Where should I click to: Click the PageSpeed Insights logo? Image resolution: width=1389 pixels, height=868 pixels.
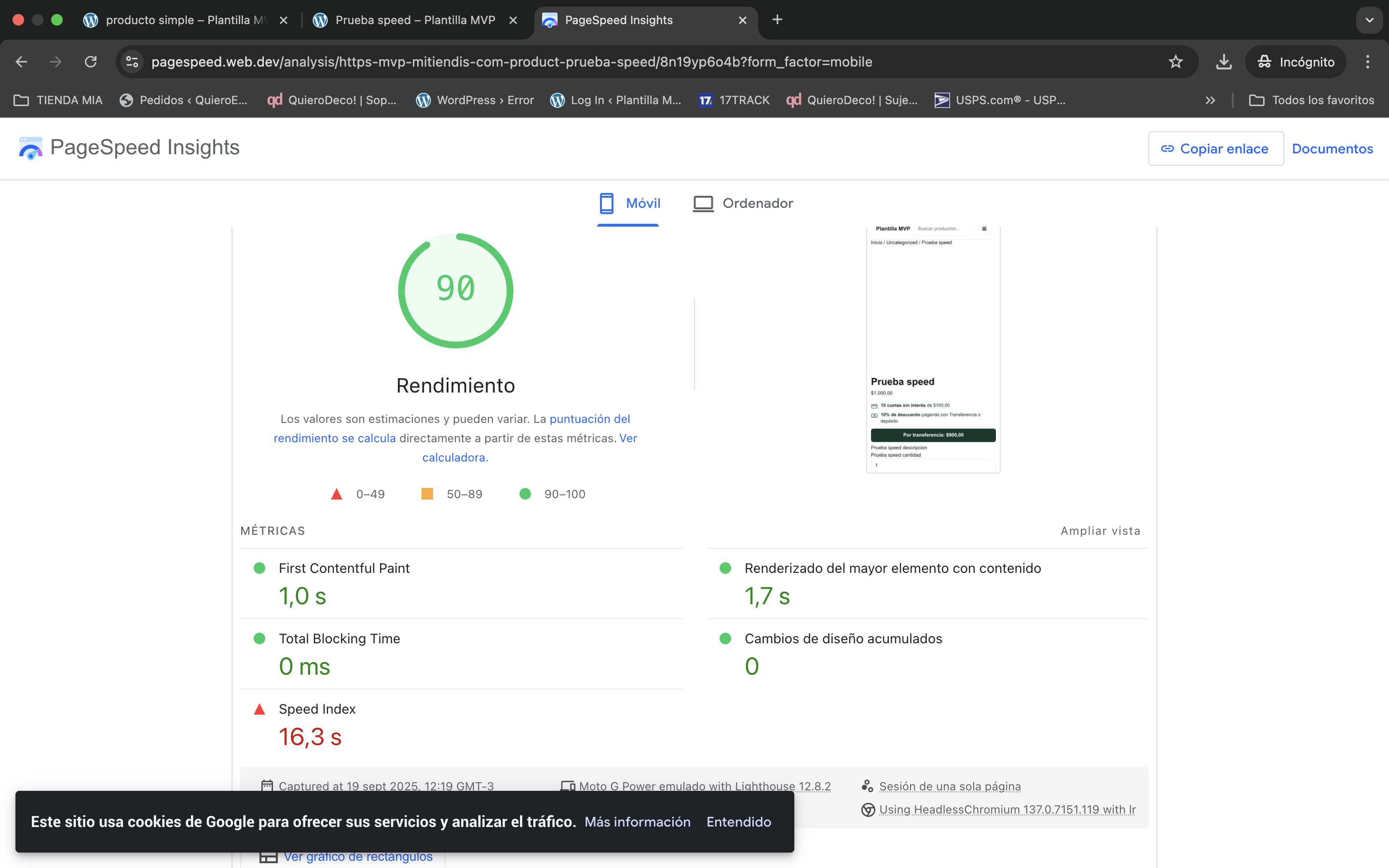pos(30,148)
